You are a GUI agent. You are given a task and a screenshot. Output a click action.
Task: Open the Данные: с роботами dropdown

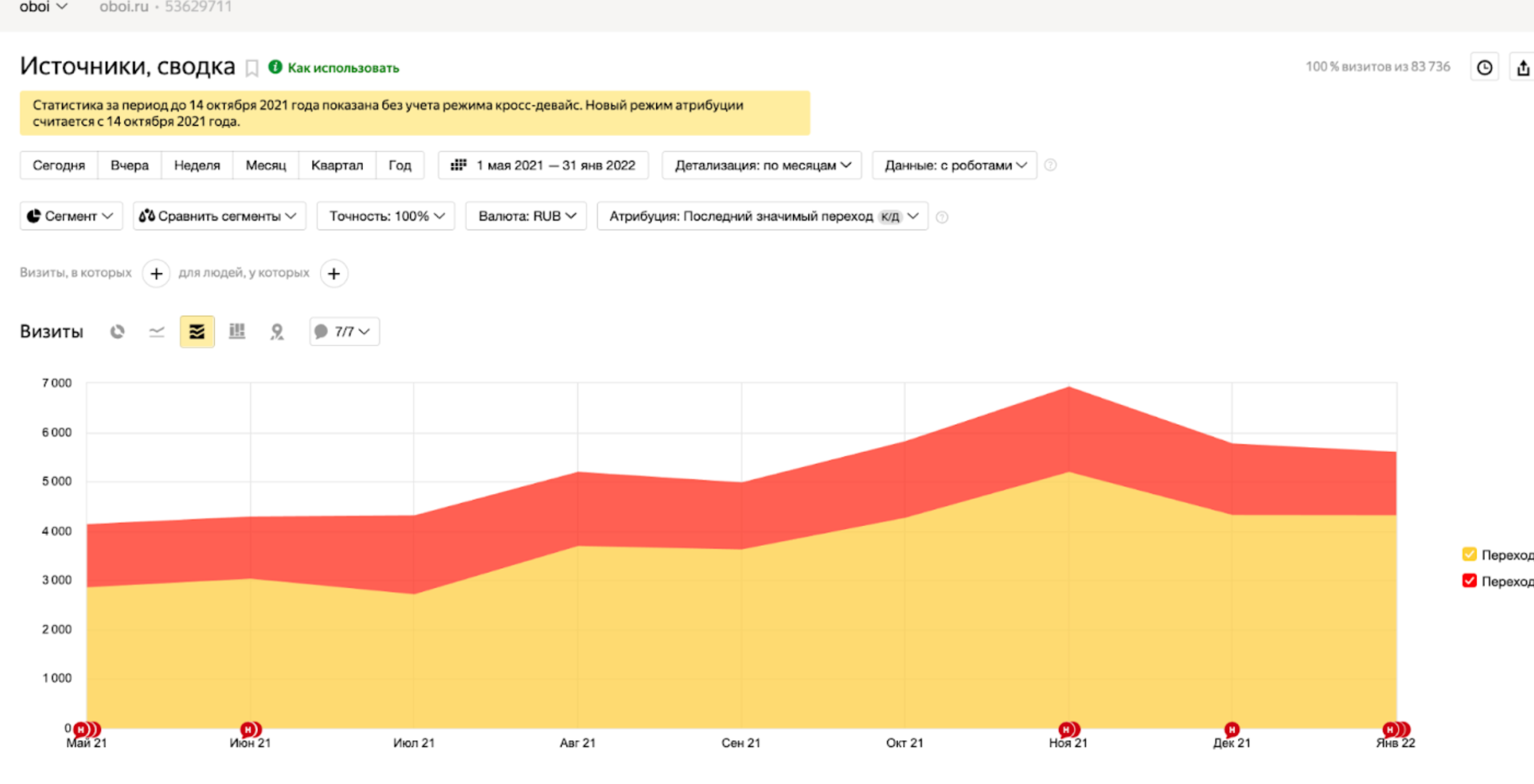point(954,165)
